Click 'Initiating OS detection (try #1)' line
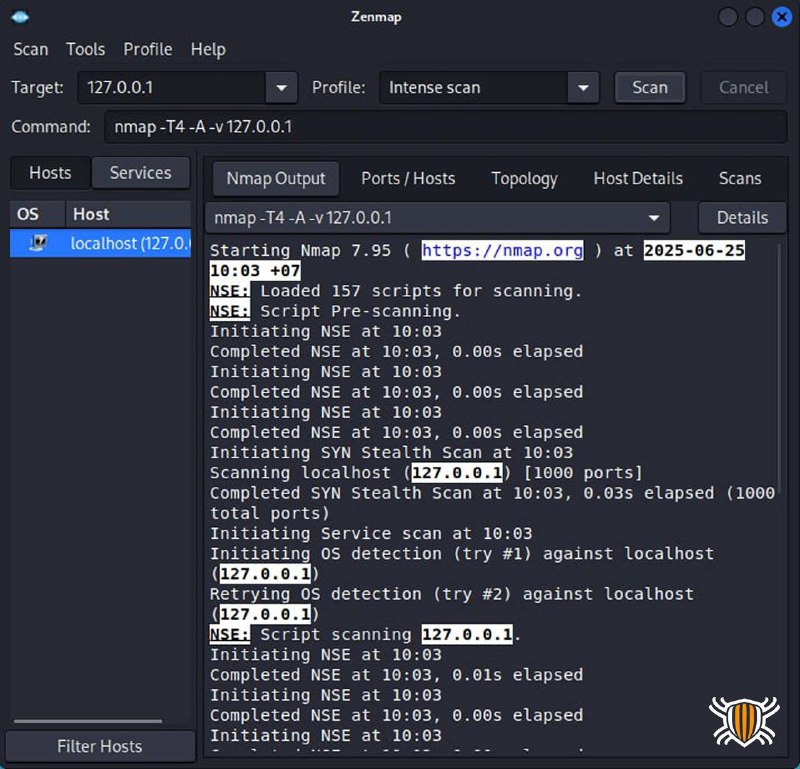The image size is (800, 769). click(462, 563)
